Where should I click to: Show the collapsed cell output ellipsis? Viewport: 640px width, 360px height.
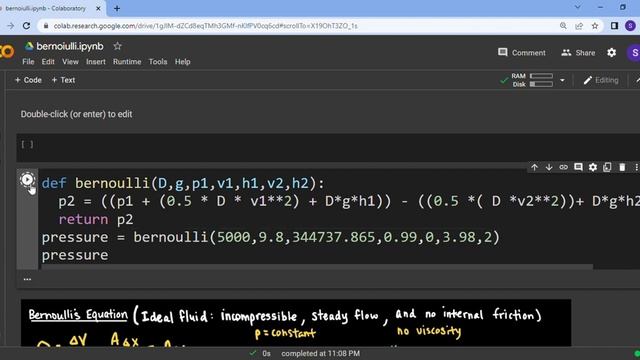pyautogui.click(x=27, y=279)
